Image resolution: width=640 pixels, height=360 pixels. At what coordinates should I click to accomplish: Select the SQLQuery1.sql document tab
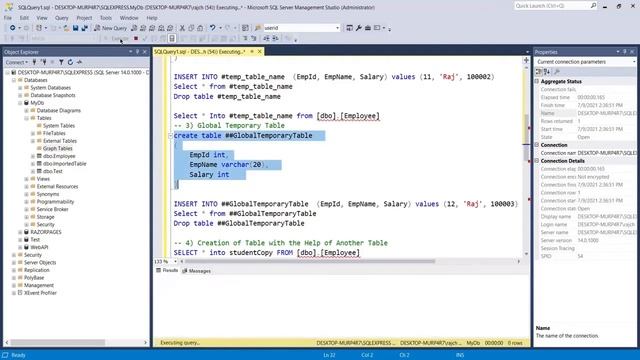coord(200,52)
